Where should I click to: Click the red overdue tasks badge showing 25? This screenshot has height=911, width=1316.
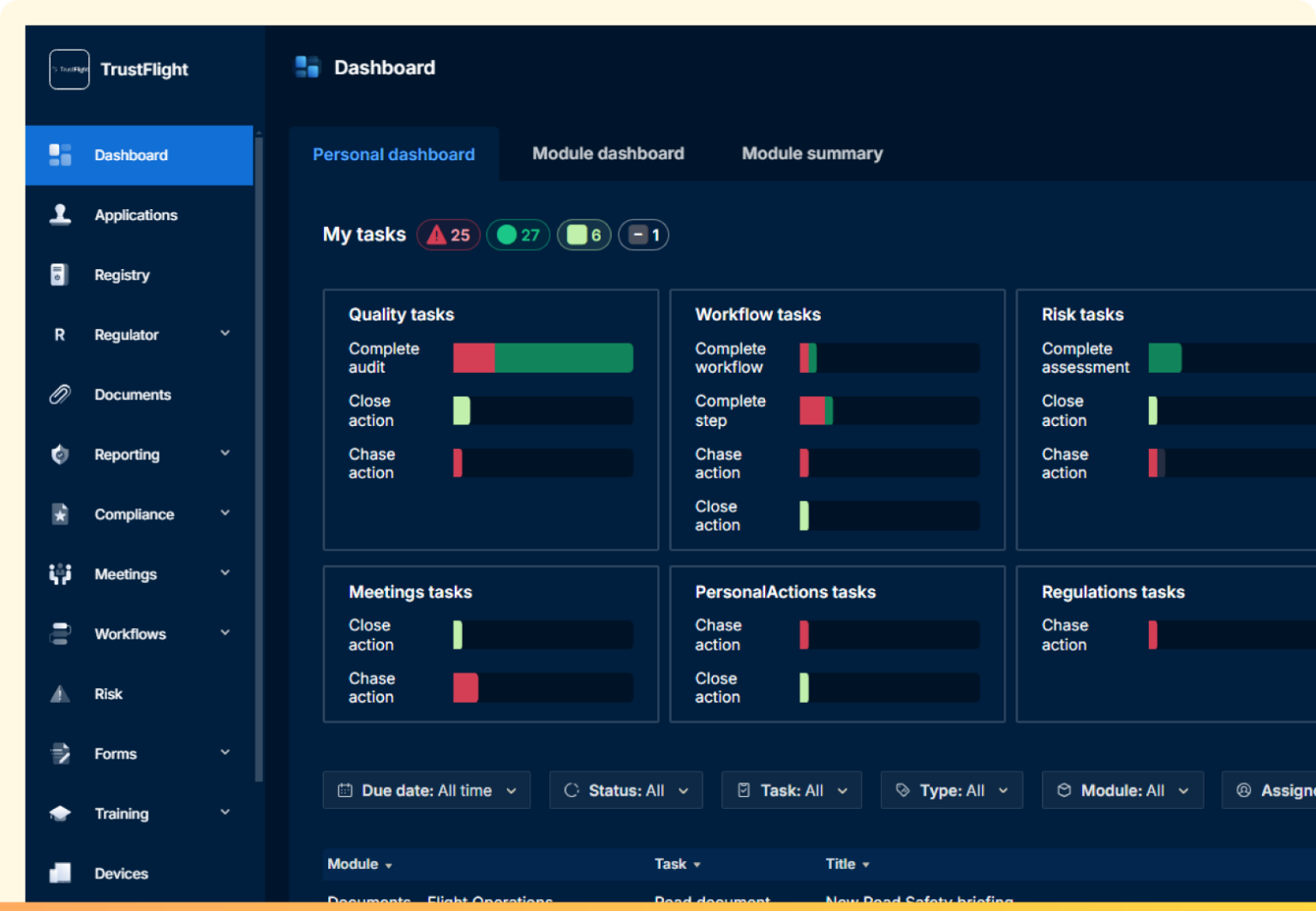447,234
